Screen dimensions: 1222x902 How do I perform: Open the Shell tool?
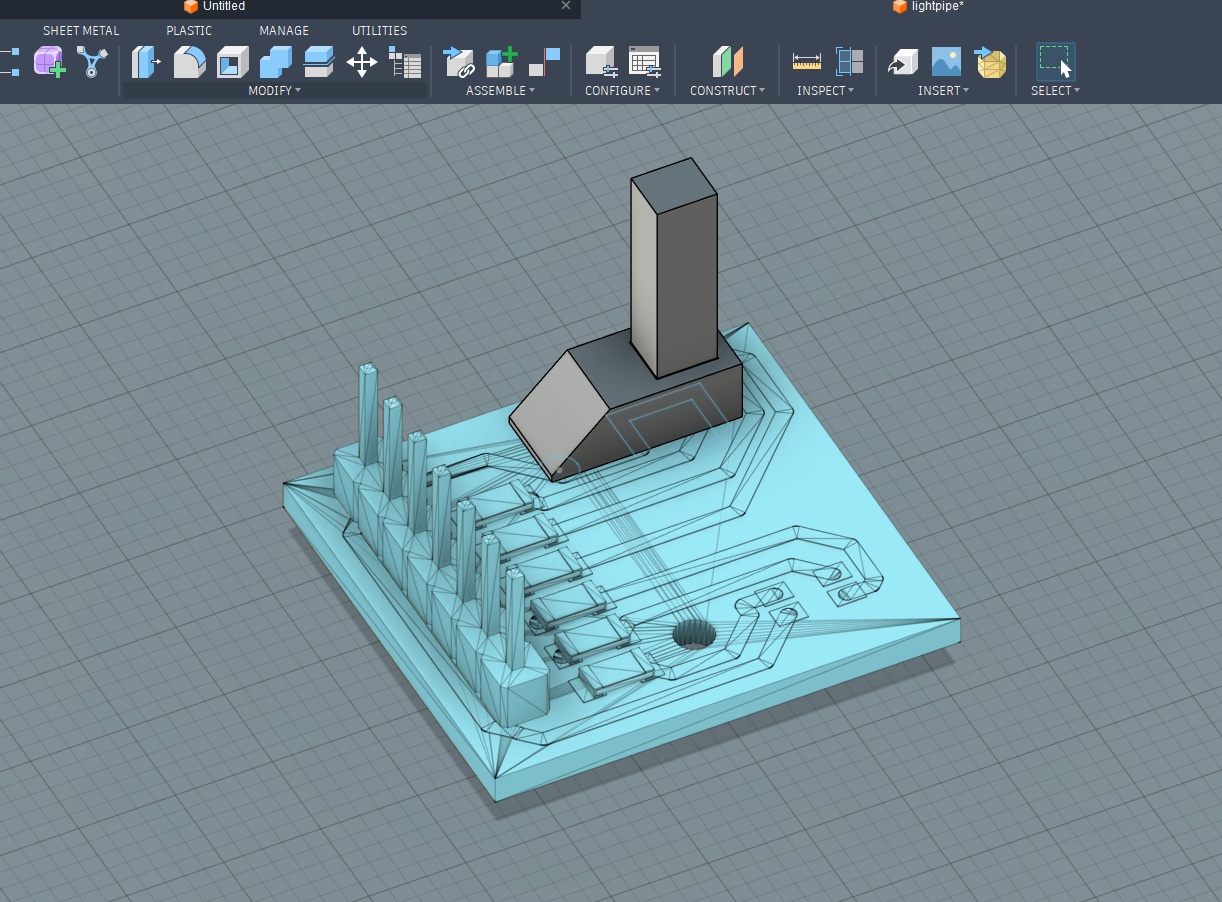pyautogui.click(x=231, y=62)
